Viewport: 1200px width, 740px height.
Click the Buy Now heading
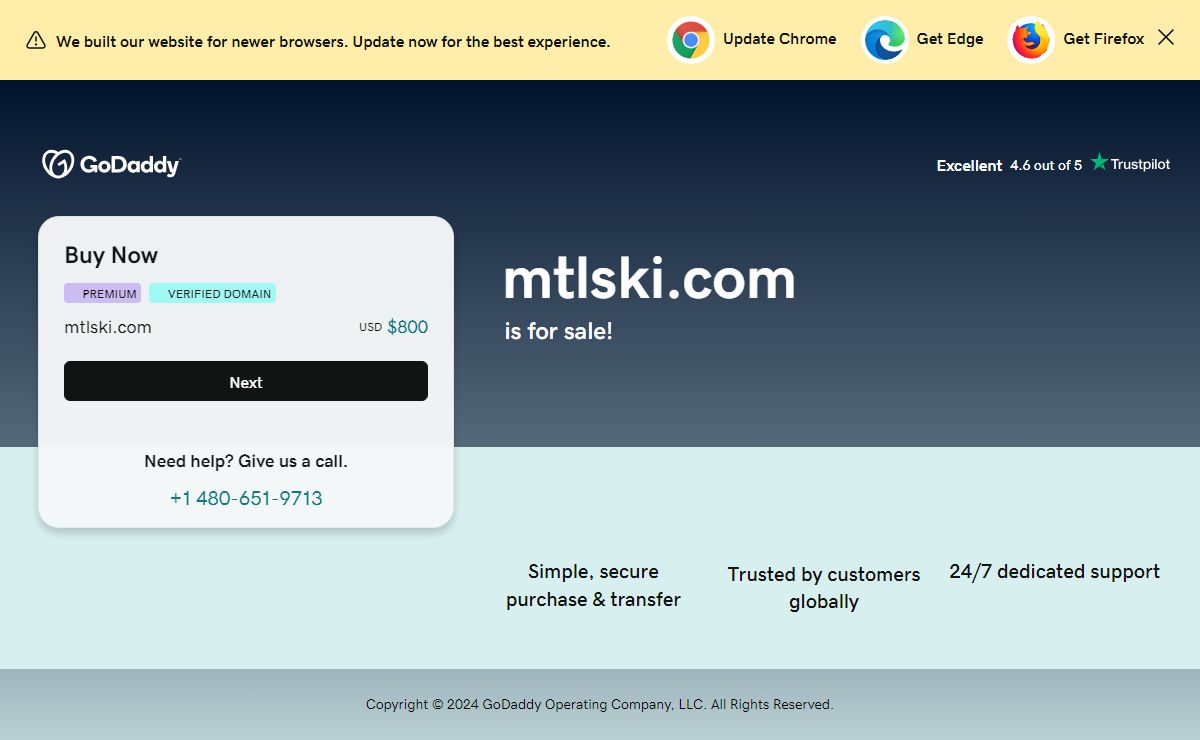pos(111,255)
